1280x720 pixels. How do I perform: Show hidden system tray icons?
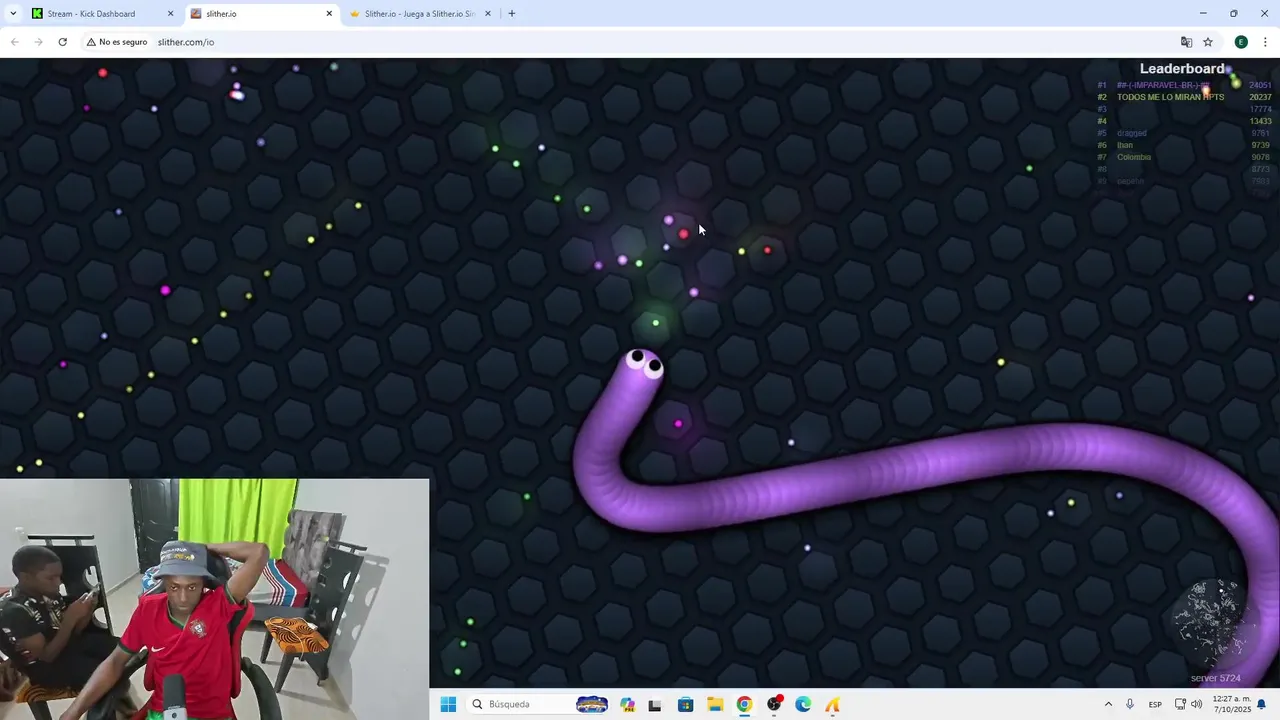pos(1108,704)
